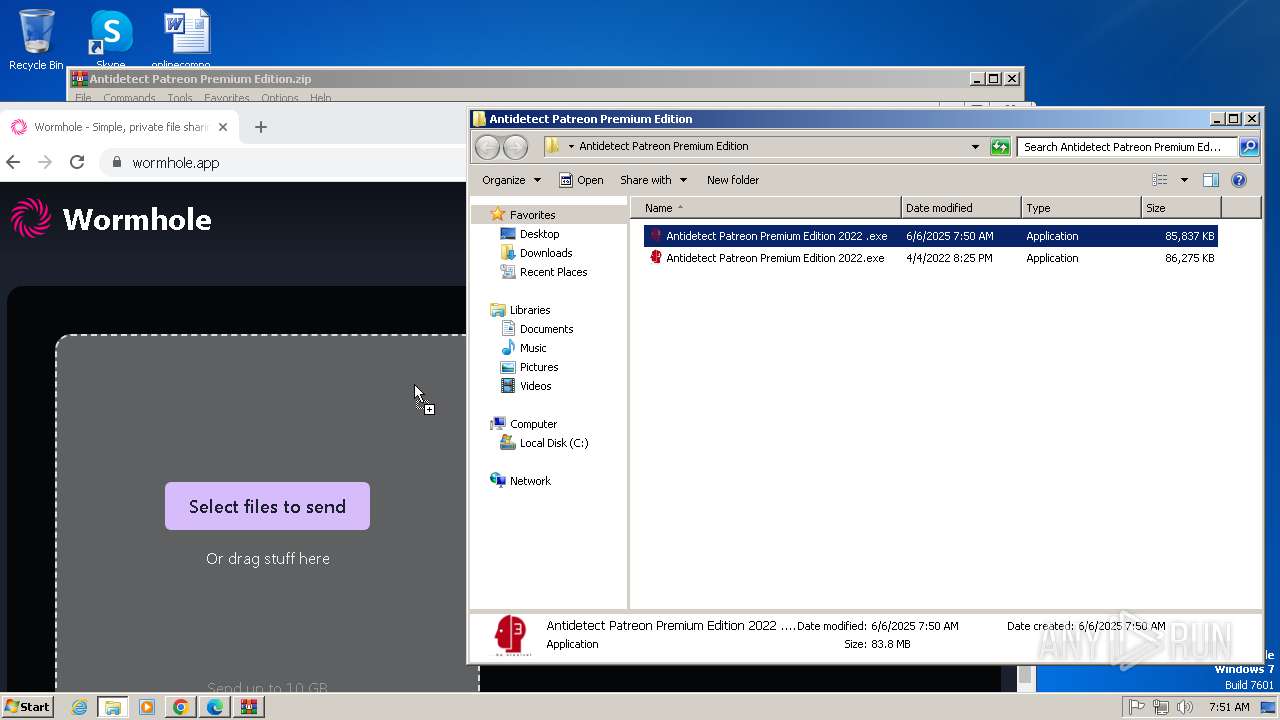1280x720 pixels.
Task: Open the Explorer help question-mark icon
Action: (x=1239, y=180)
